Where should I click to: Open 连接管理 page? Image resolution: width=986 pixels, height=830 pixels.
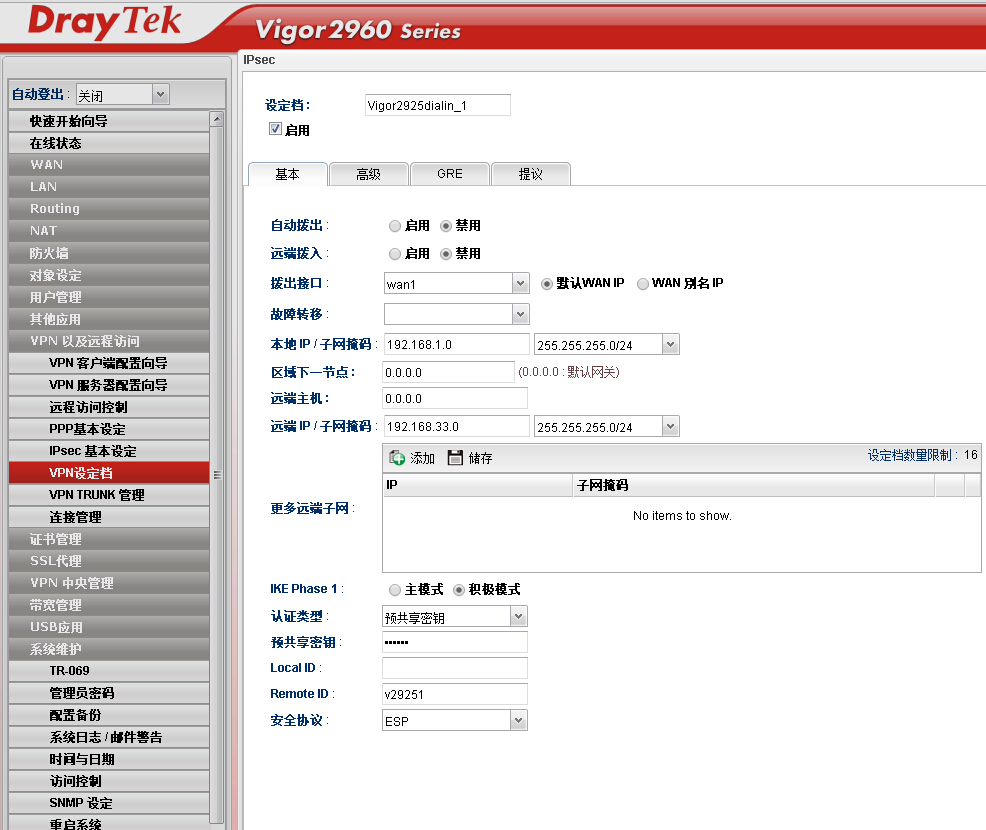click(109, 517)
